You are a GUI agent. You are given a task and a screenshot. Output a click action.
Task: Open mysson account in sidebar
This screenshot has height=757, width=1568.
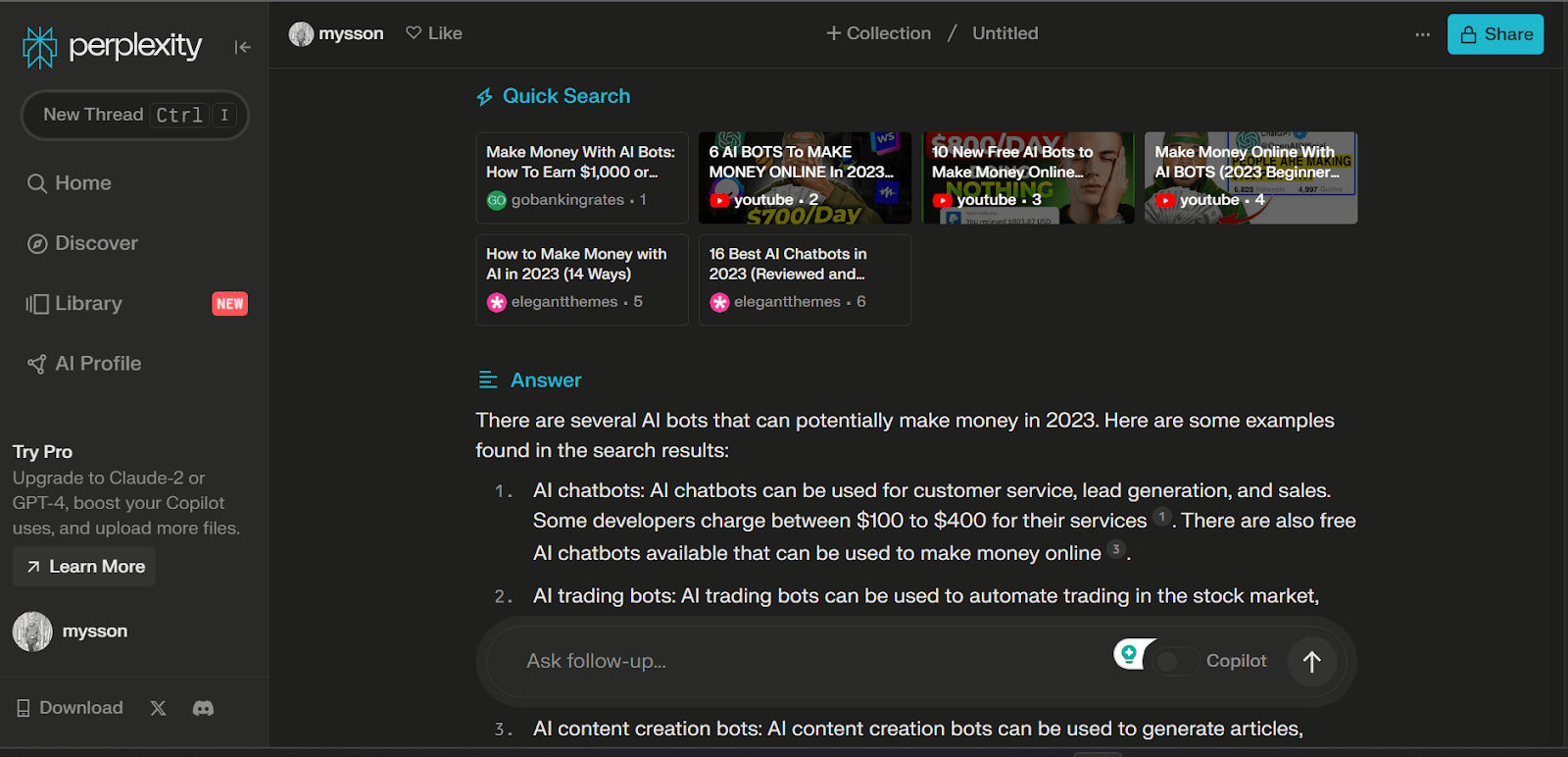click(x=71, y=631)
